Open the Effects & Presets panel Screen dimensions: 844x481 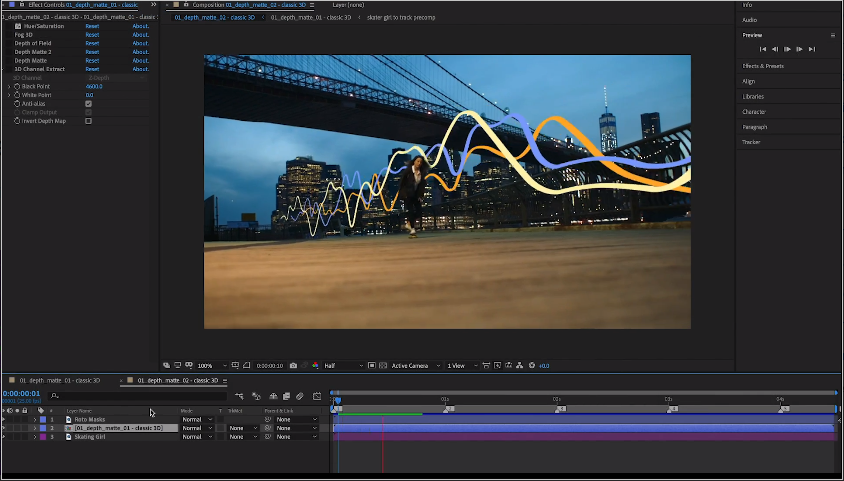pyautogui.click(x=763, y=66)
